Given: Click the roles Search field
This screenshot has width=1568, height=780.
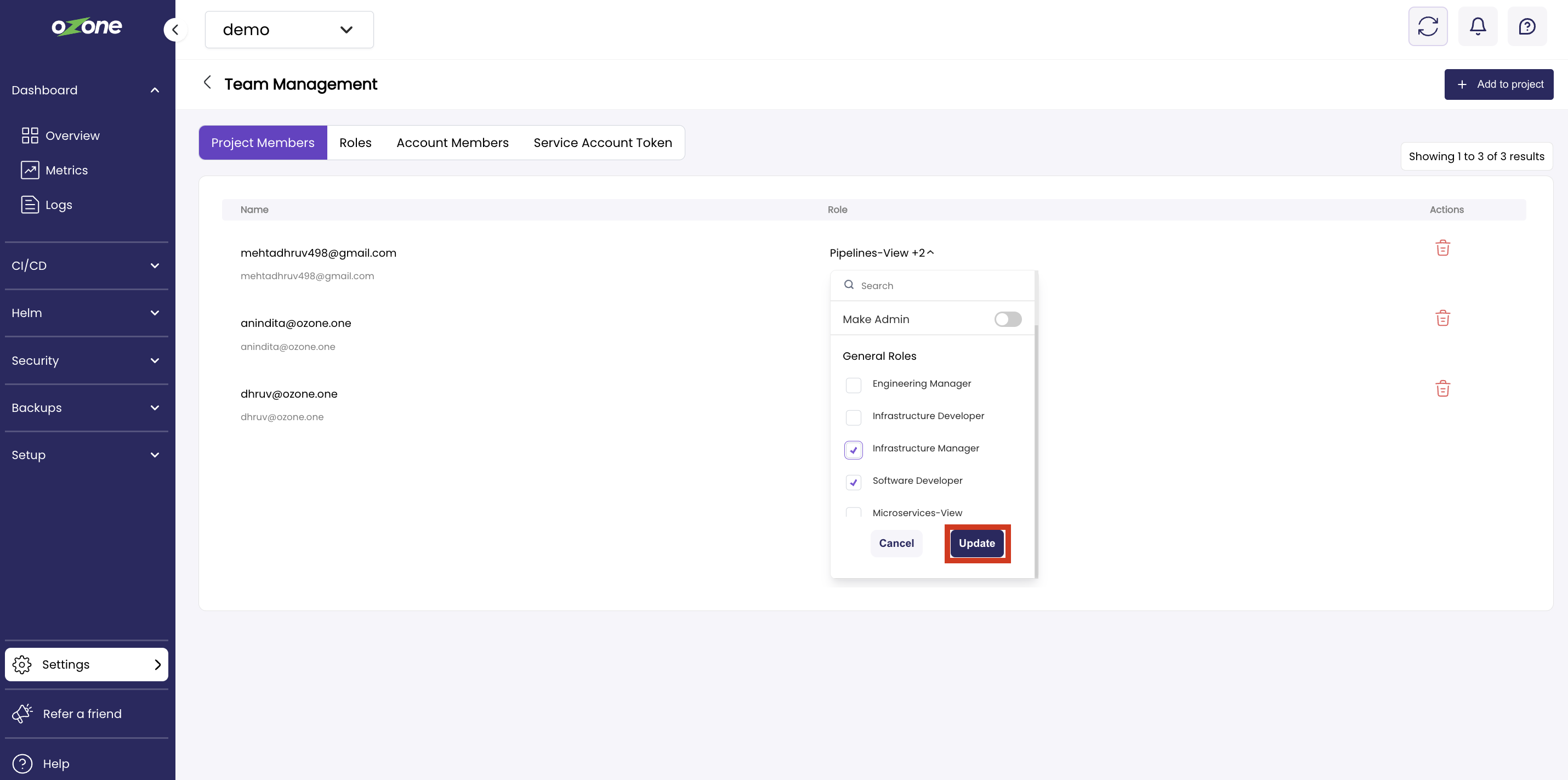Looking at the screenshot, I should pyautogui.click(x=938, y=286).
